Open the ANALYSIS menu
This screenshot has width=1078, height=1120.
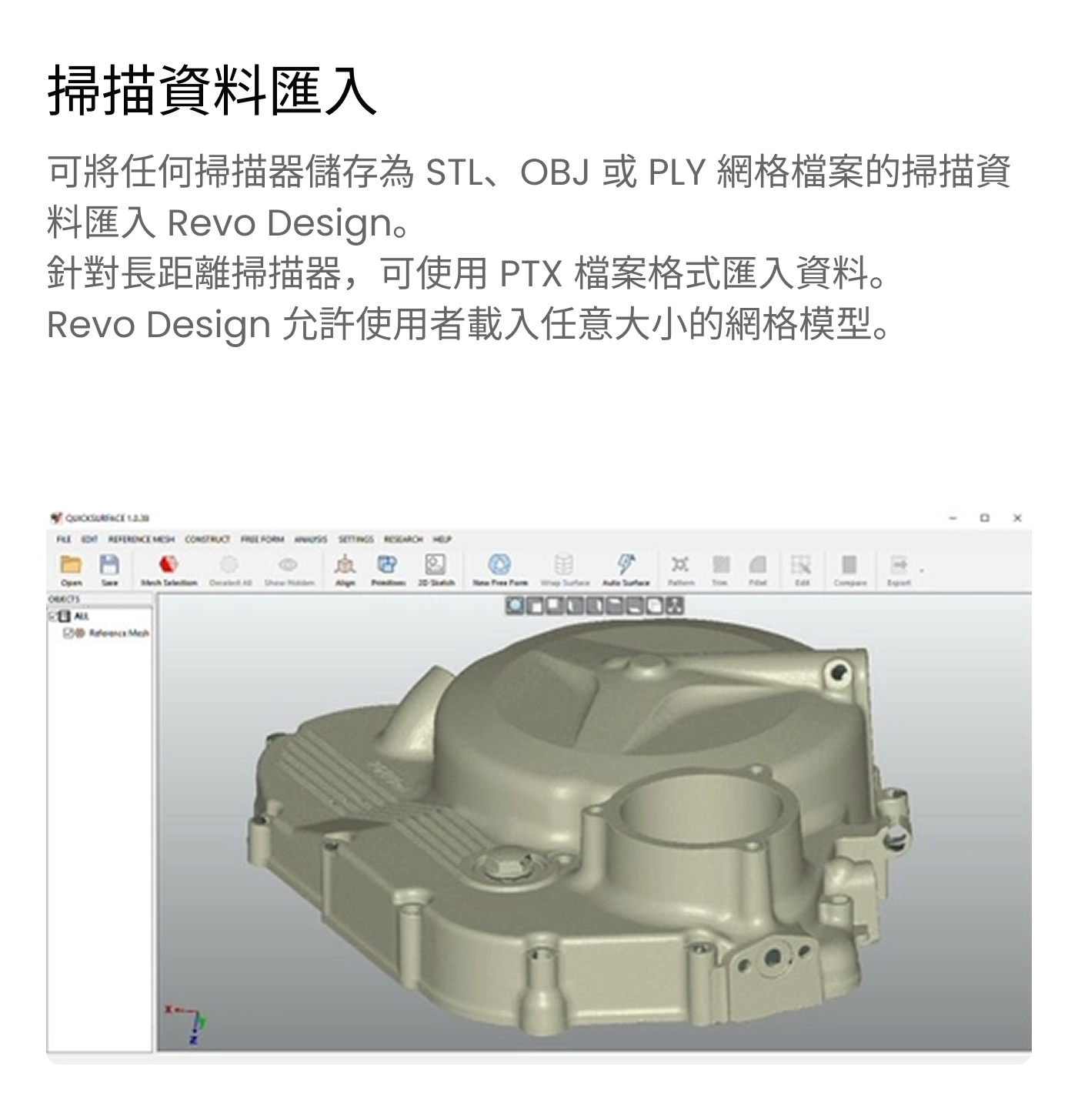point(311,540)
